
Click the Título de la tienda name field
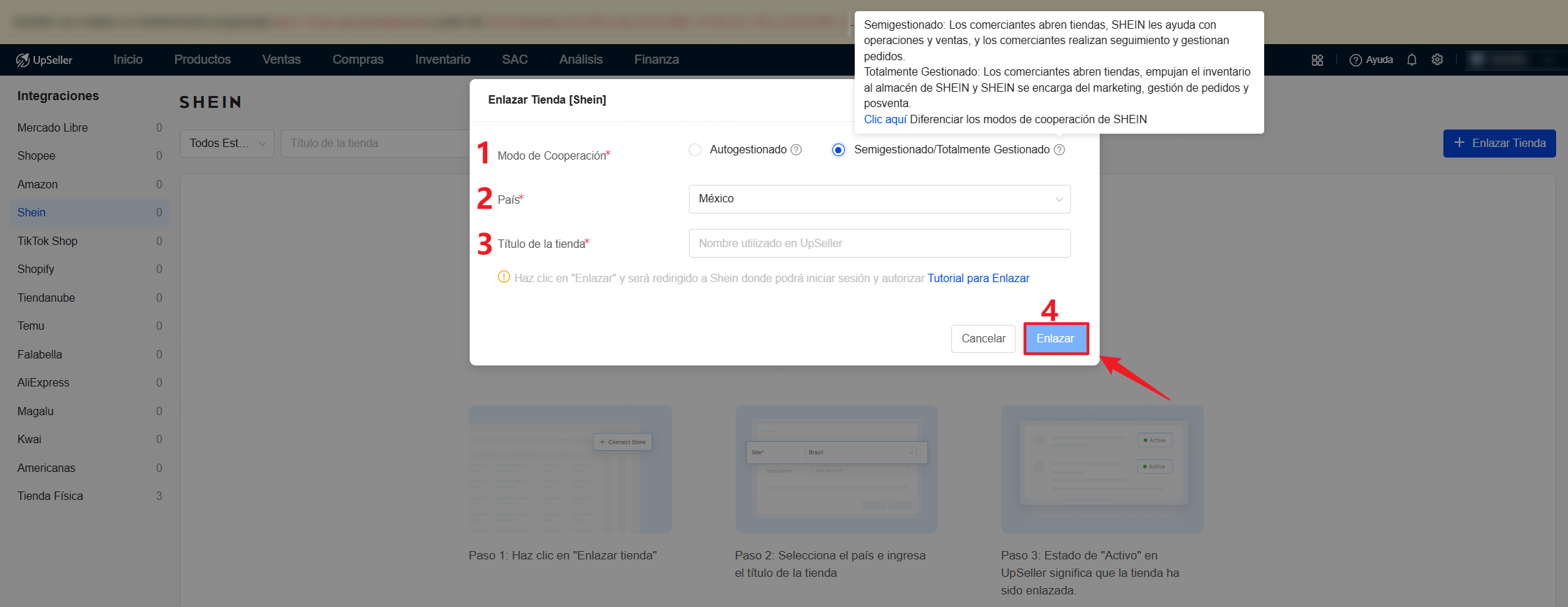point(879,244)
